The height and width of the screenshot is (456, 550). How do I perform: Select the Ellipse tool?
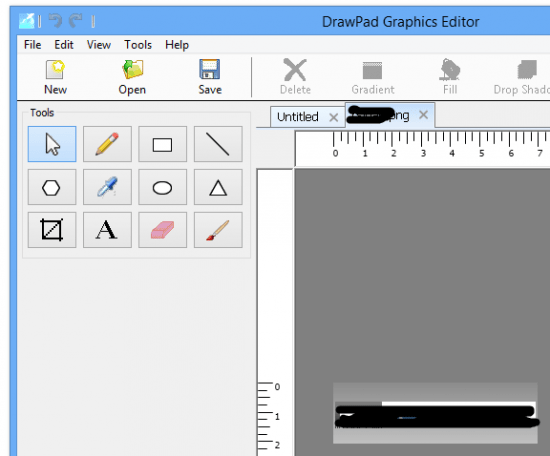162,187
